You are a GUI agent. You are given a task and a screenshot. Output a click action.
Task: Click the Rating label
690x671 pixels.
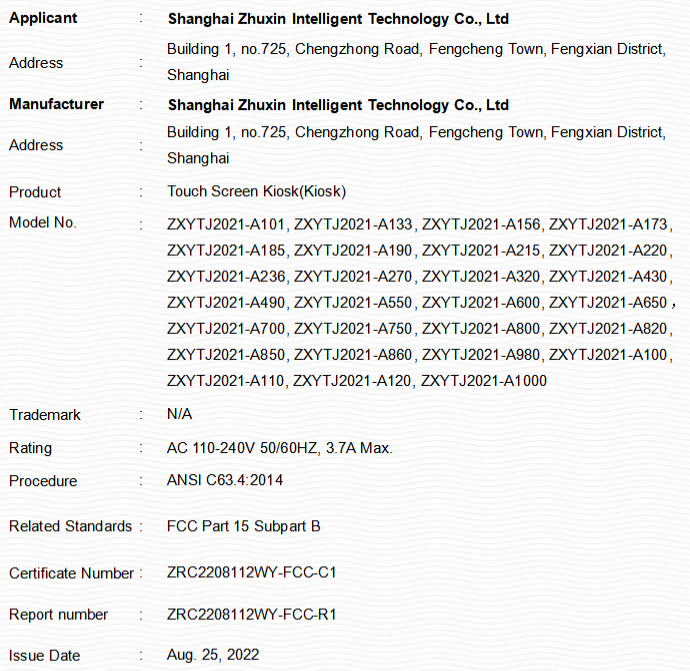tap(30, 448)
